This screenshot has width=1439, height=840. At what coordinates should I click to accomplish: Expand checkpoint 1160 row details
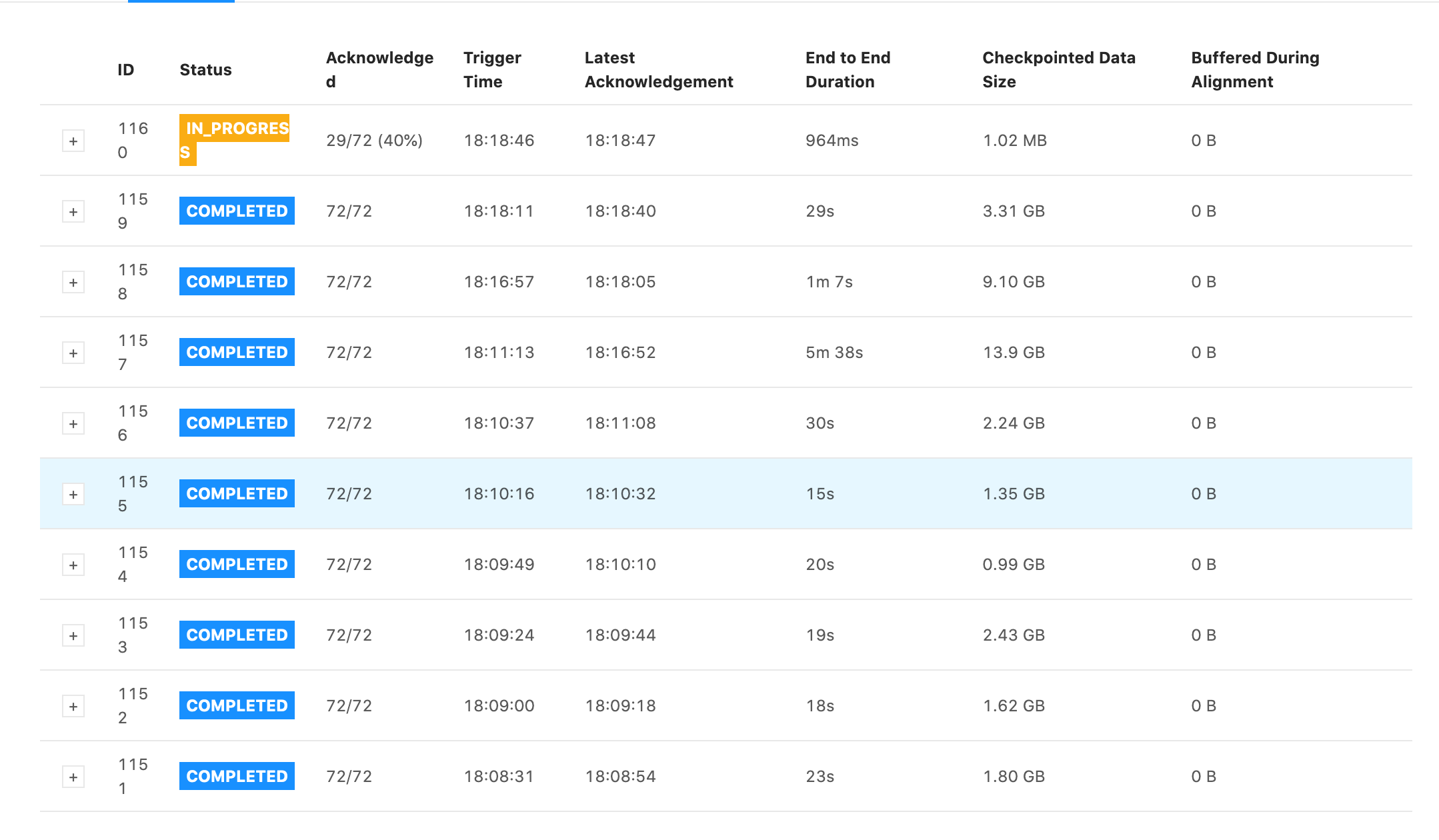73,141
